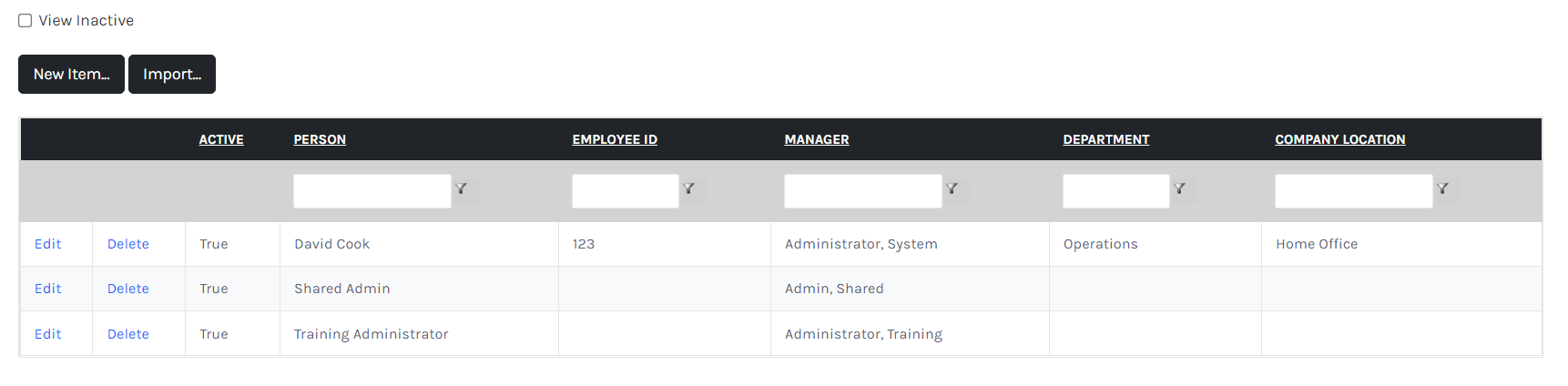Focus the Person filter text box

(x=372, y=191)
